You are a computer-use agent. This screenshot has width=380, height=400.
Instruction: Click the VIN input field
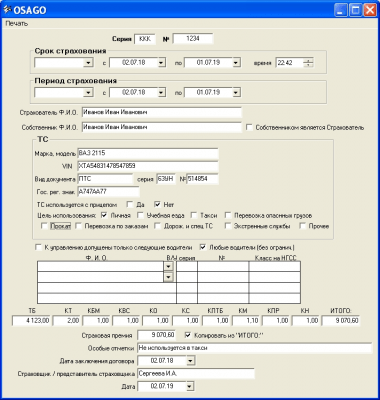[x=148, y=166]
